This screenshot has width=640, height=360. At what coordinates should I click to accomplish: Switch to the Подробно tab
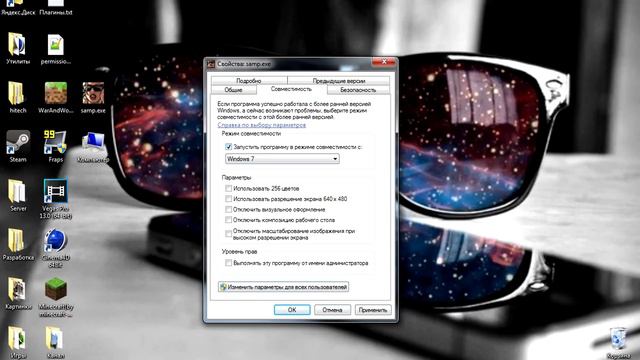coord(249,80)
